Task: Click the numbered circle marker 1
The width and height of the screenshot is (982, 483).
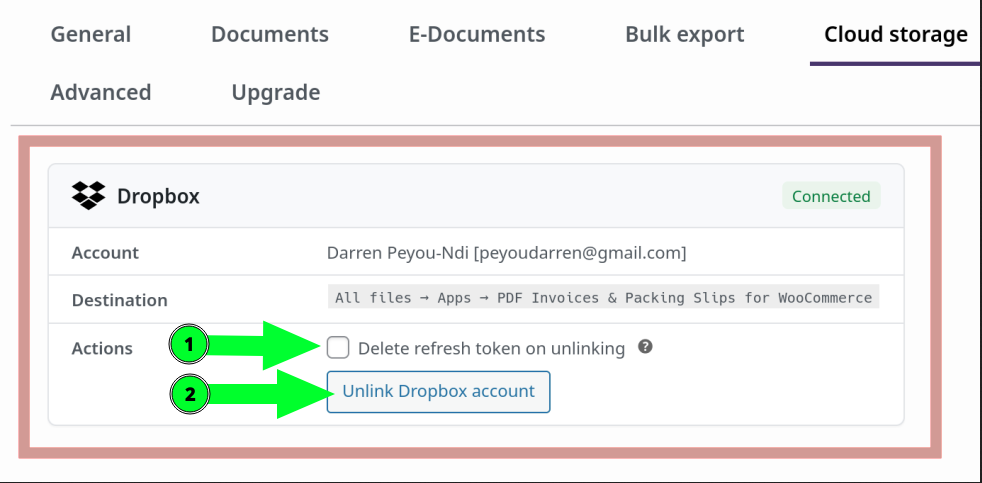Action: (189, 346)
